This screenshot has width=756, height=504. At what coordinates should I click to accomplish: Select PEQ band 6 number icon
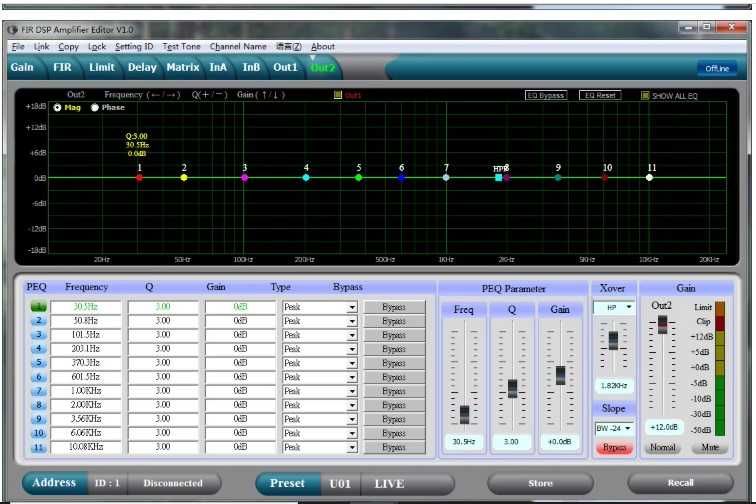(38, 377)
